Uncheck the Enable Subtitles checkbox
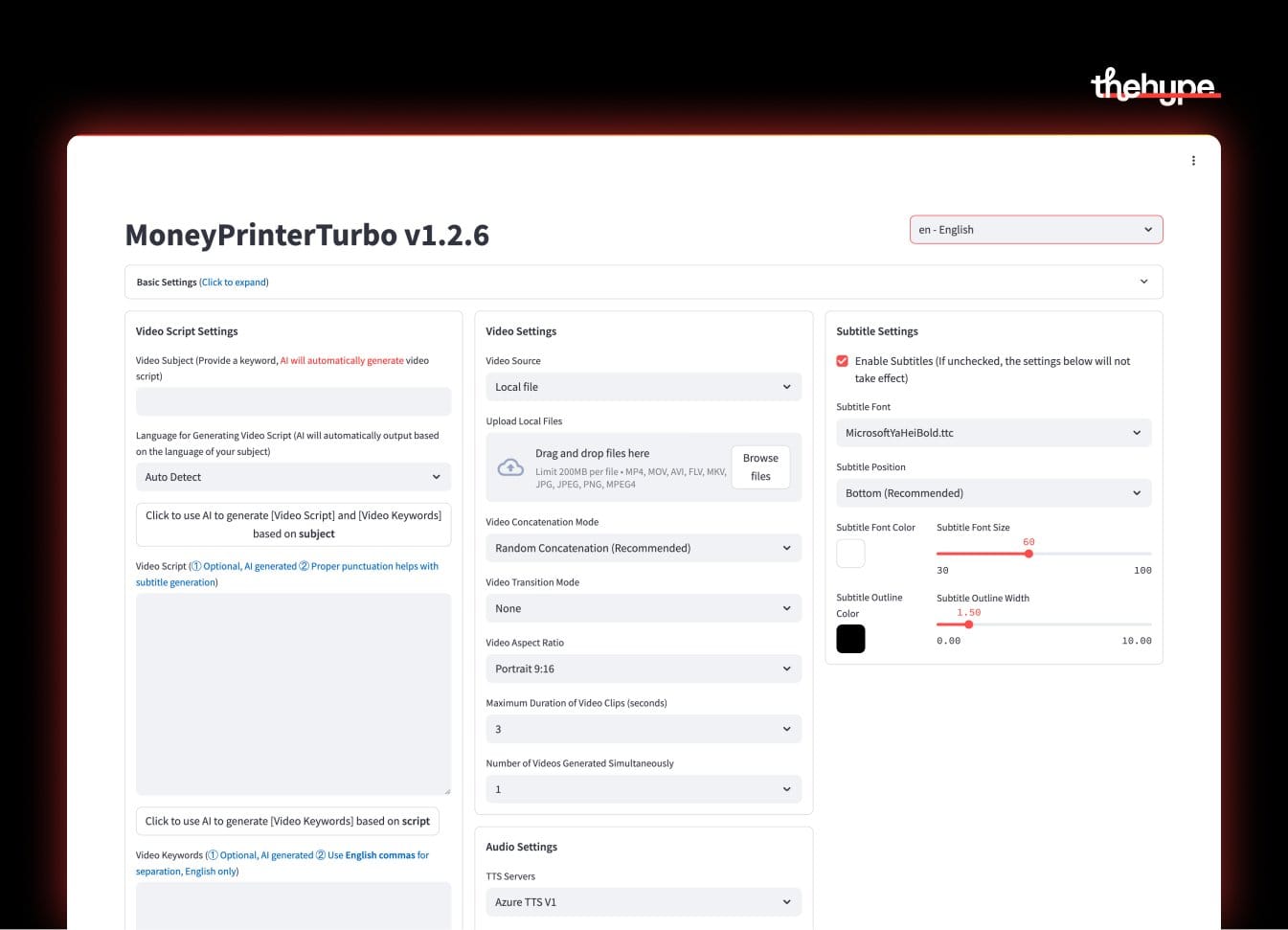Viewport: 1288px width, 930px height. pyautogui.click(x=843, y=361)
